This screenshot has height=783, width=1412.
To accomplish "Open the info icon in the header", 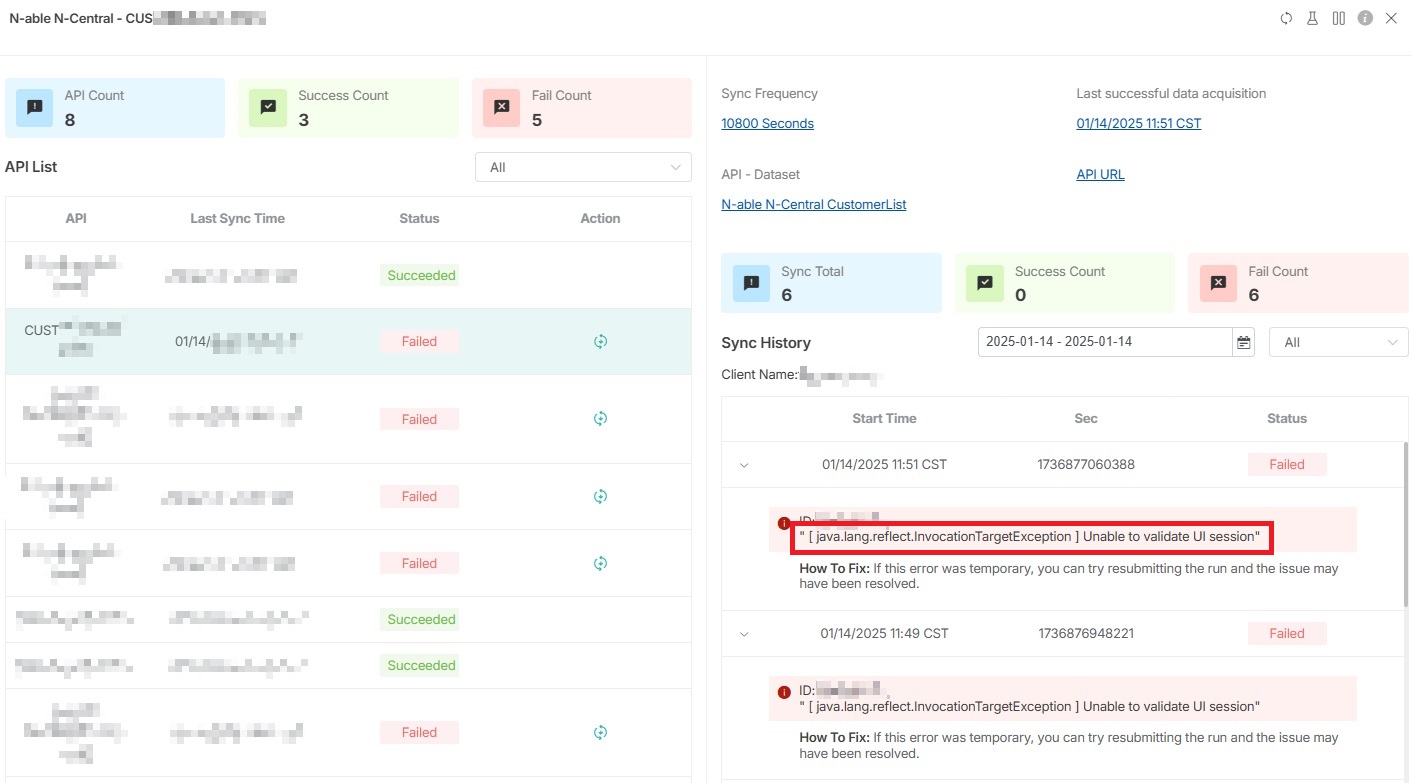I will coord(1365,19).
